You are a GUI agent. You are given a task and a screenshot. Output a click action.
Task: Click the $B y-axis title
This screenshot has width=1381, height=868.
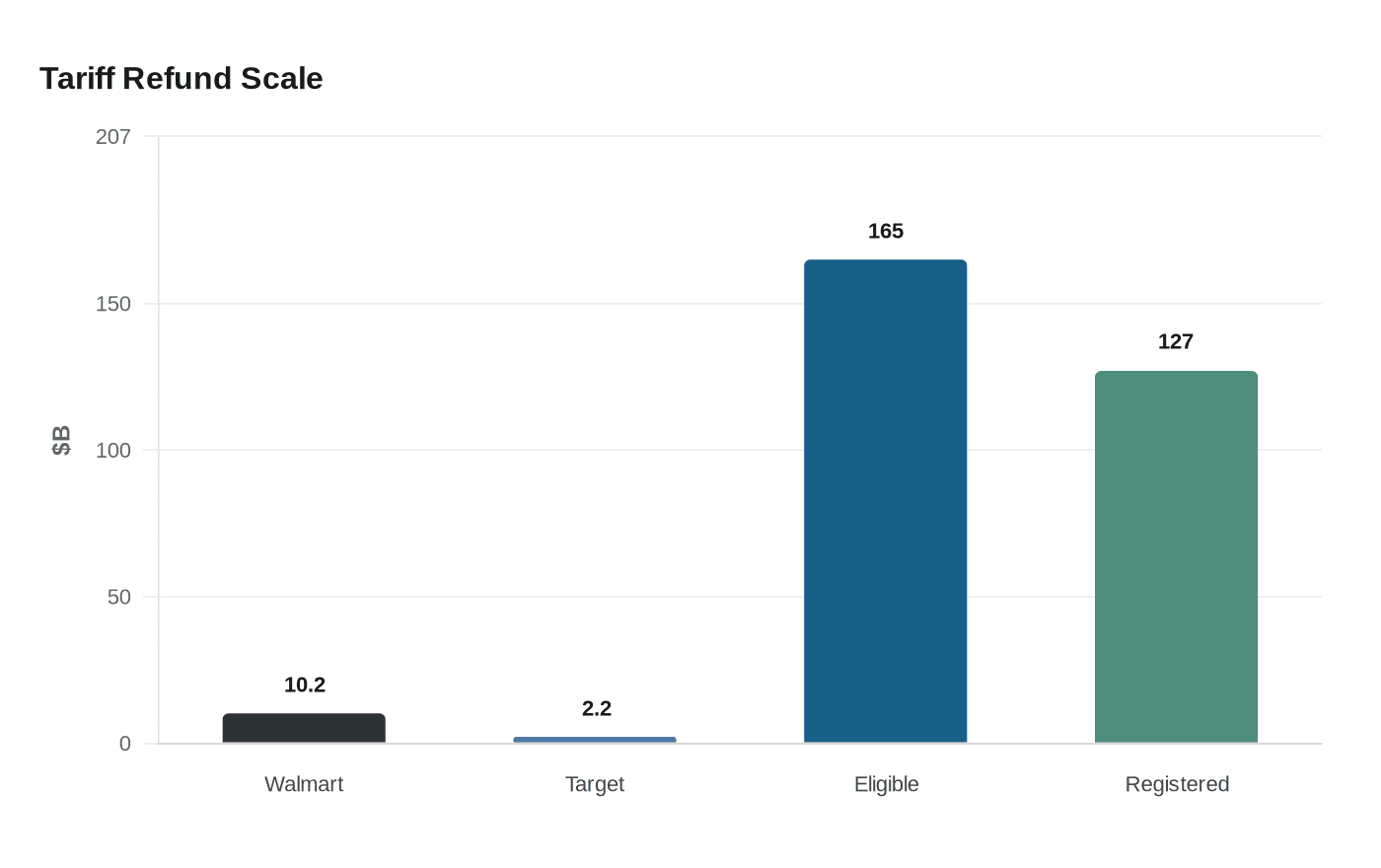click(x=61, y=440)
